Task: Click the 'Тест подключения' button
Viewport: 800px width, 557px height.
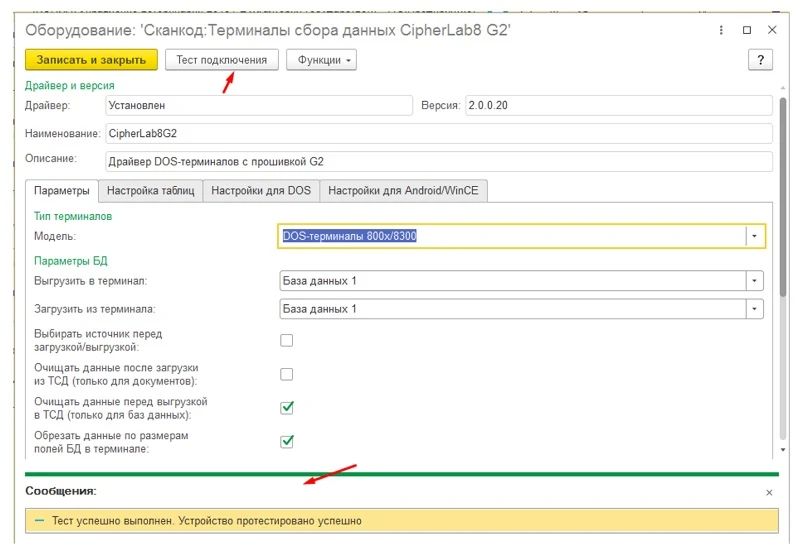Action: click(x=221, y=60)
